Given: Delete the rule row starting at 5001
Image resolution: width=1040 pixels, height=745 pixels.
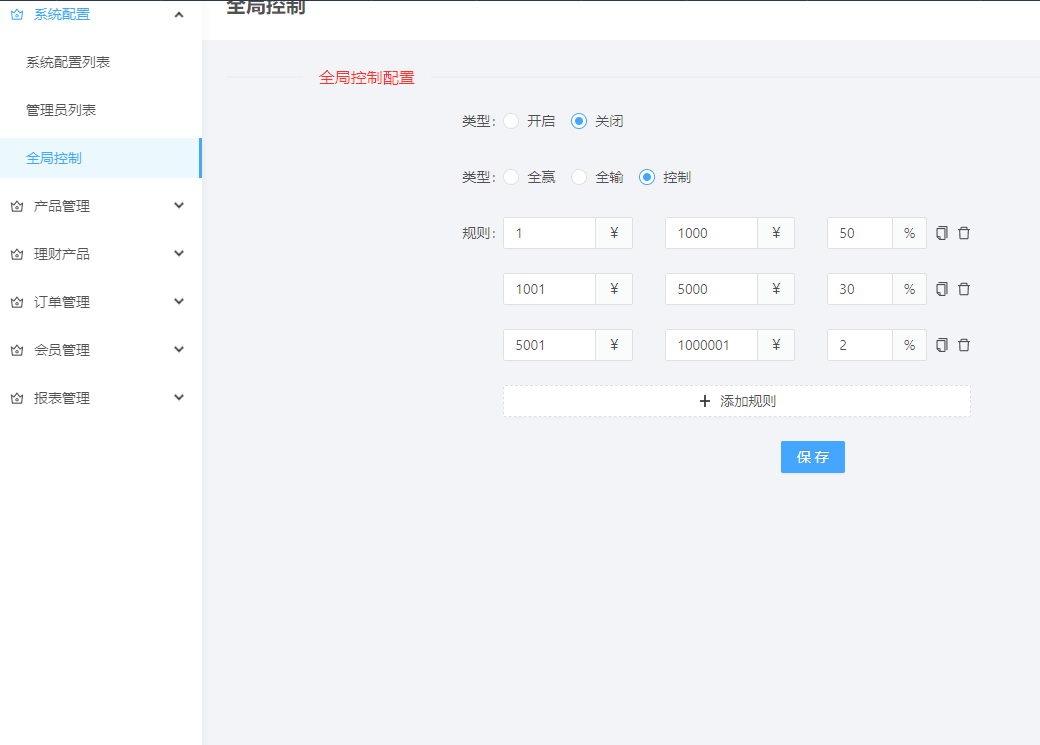Looking at the screenshot, I should [964, 345].
